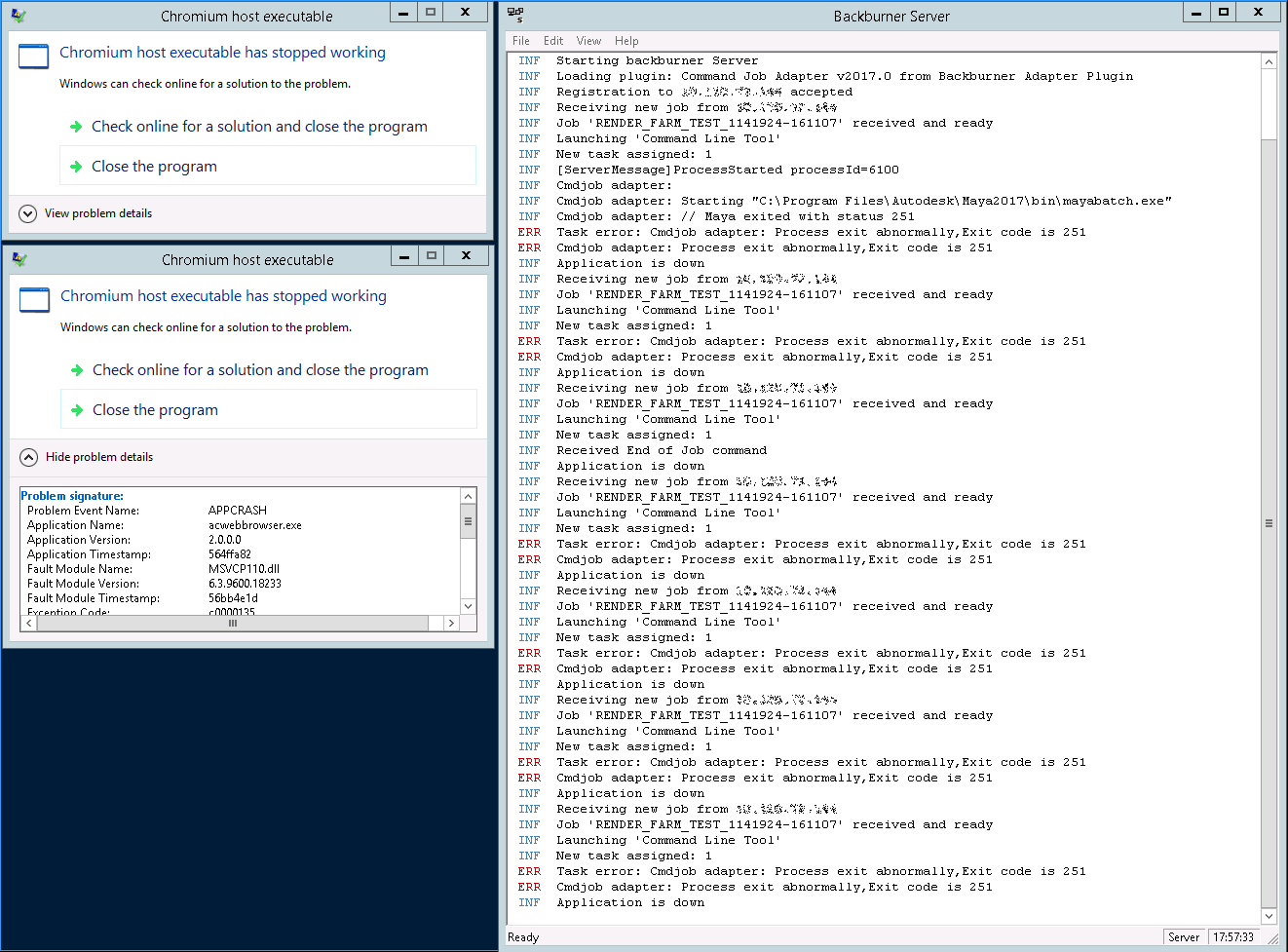Click the Backburner log vertical scrollbar thumb
Screen dimensions: 1288x952
tap(1269, 523)
